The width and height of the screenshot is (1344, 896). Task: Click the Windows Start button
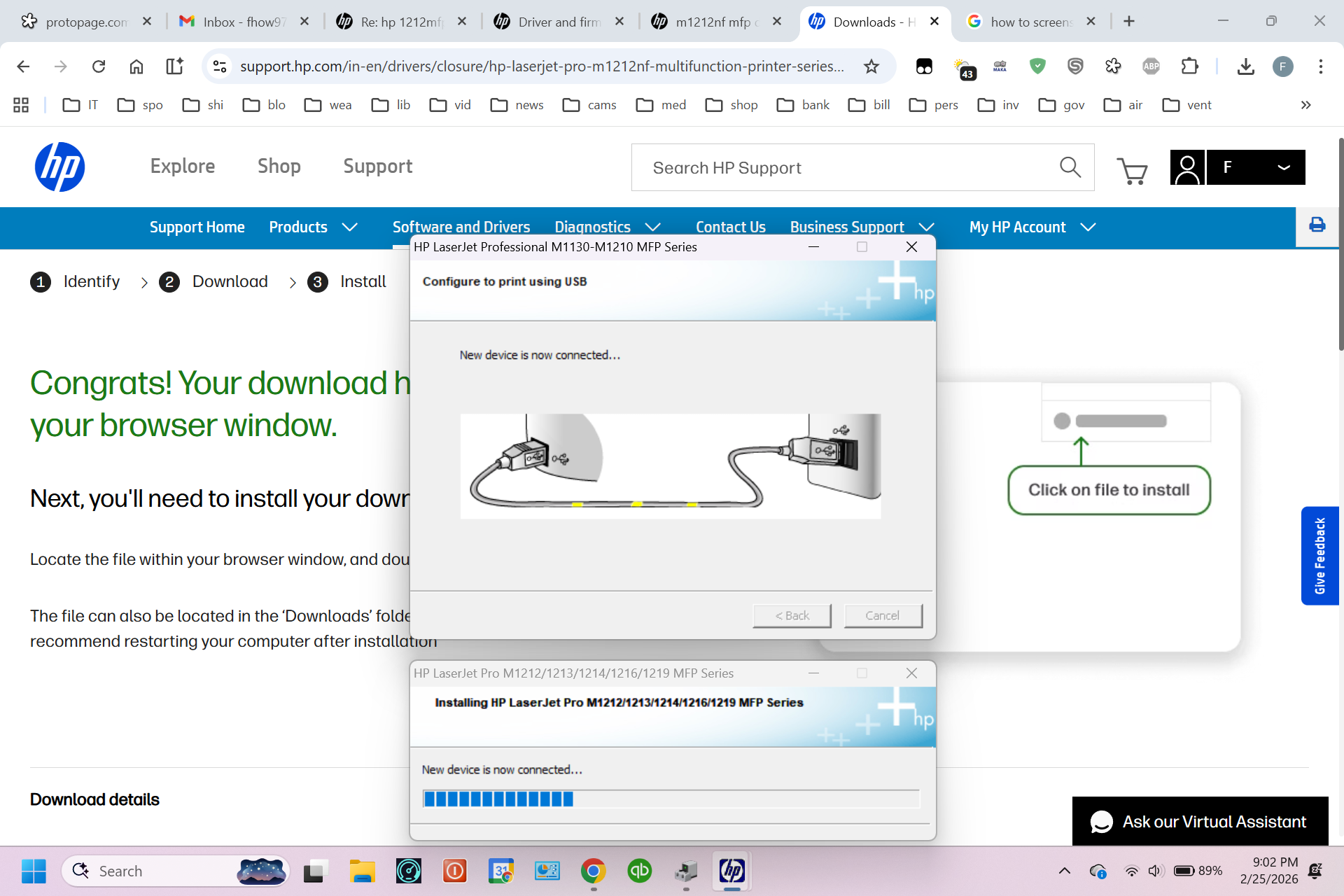(x=34, y=871)
